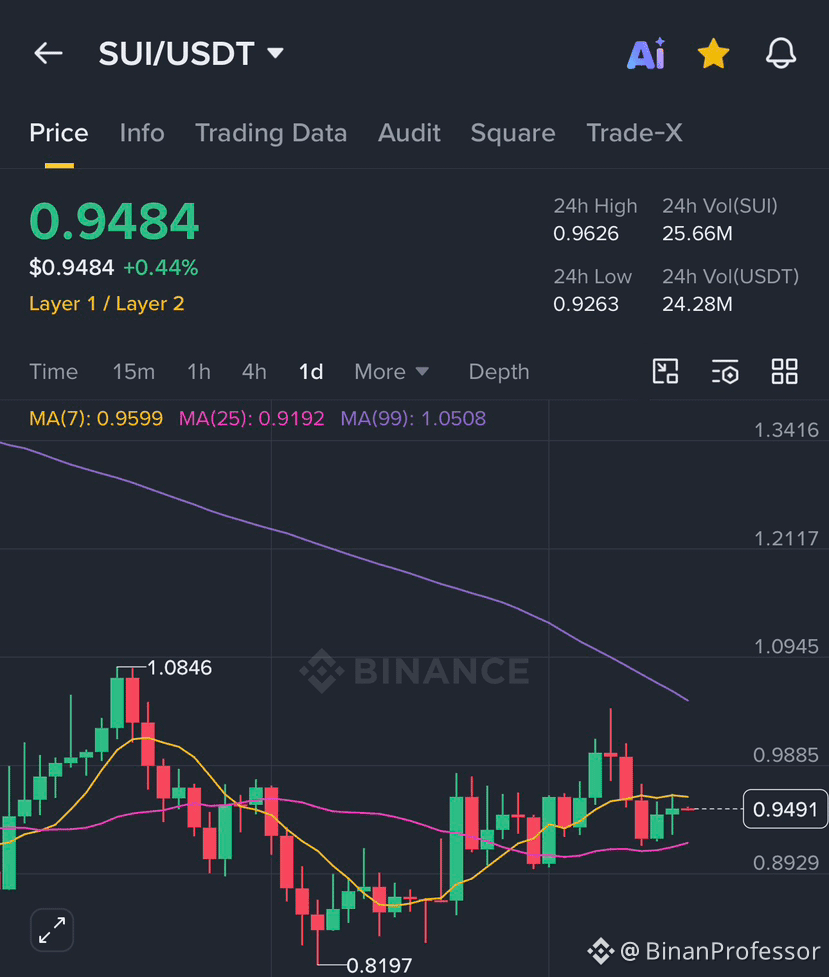Screen dimensions: 829x977
Task: Select the 15m chart interval
Action: 133,372
